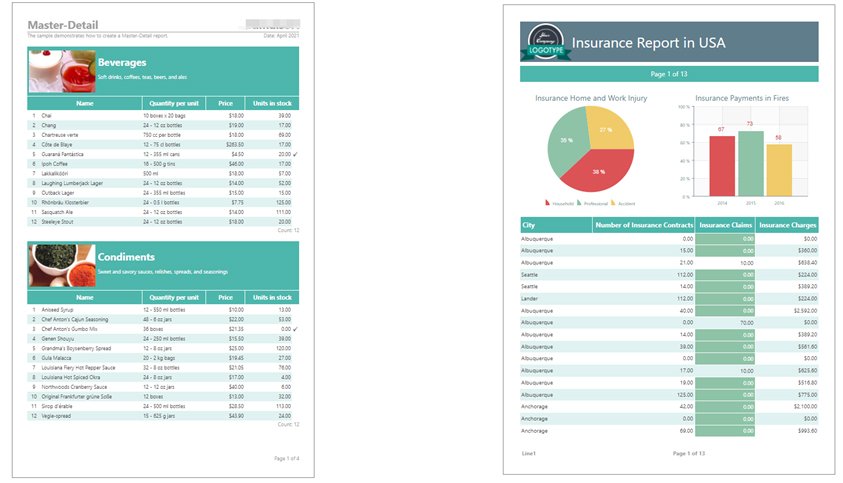This screenshot has width=843, height=483.
Task: Click the Insurance Claims column header
Action: (x=726, y=225)
